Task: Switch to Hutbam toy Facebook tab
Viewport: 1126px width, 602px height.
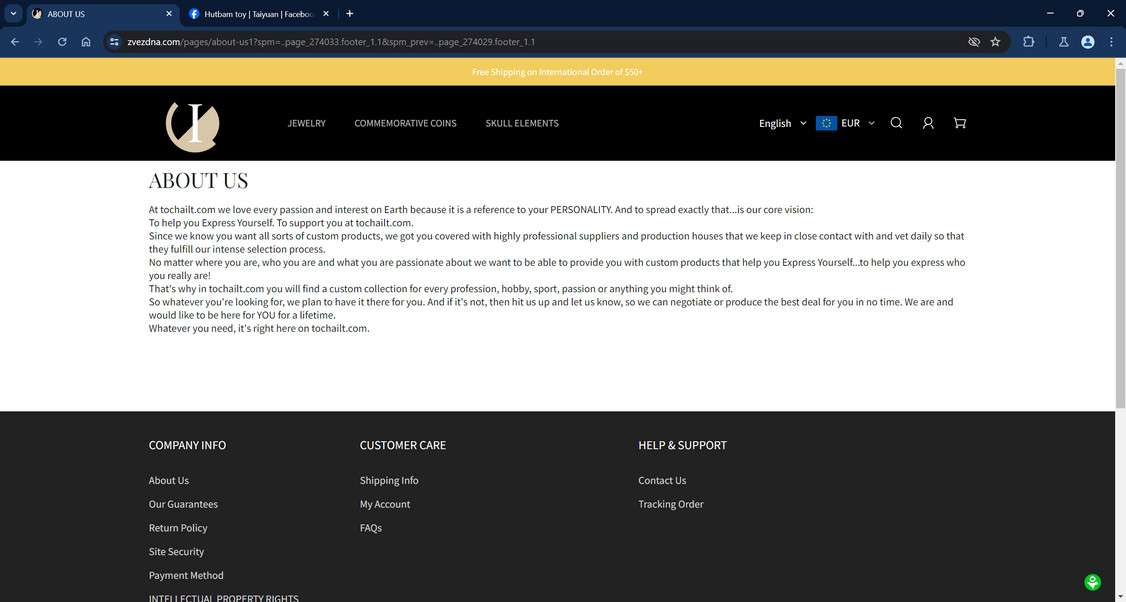Action: pyautogui.click(x=259, y=14)
